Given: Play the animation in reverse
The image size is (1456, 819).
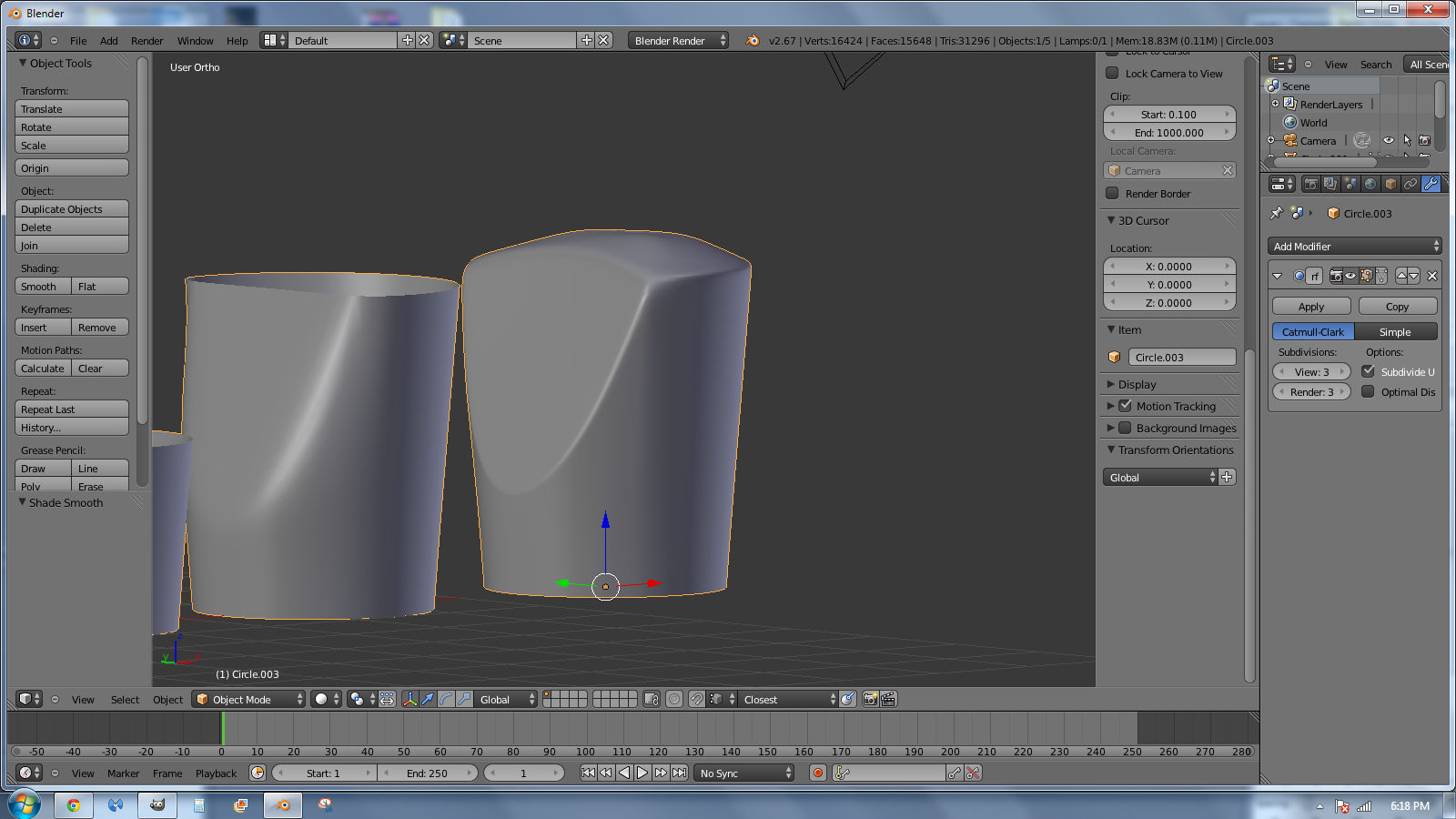Looking at the screenshot, I should click(x=624, y=773).
